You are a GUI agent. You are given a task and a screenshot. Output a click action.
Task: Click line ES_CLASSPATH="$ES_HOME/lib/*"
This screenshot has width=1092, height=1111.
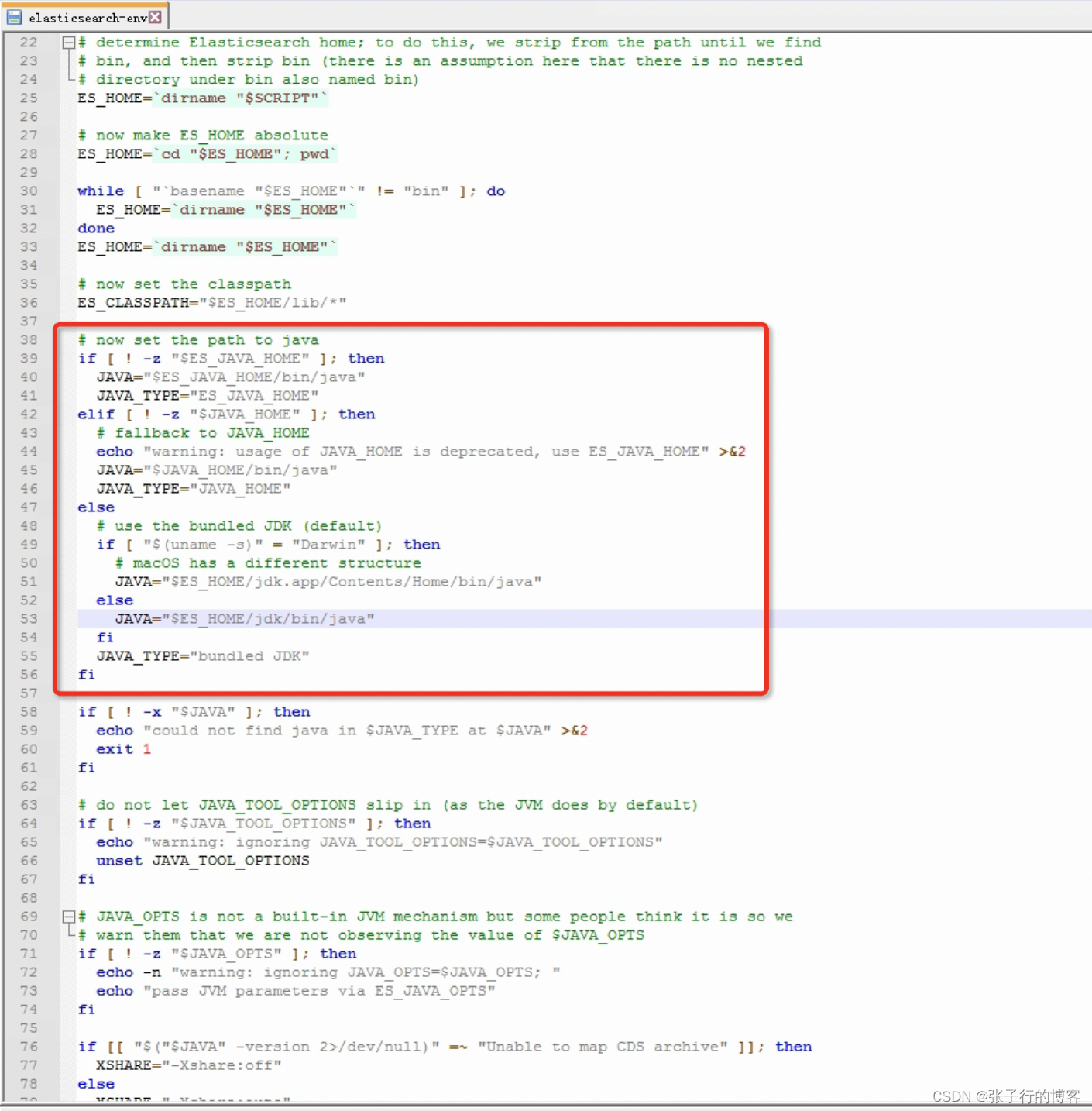(211, 303)
